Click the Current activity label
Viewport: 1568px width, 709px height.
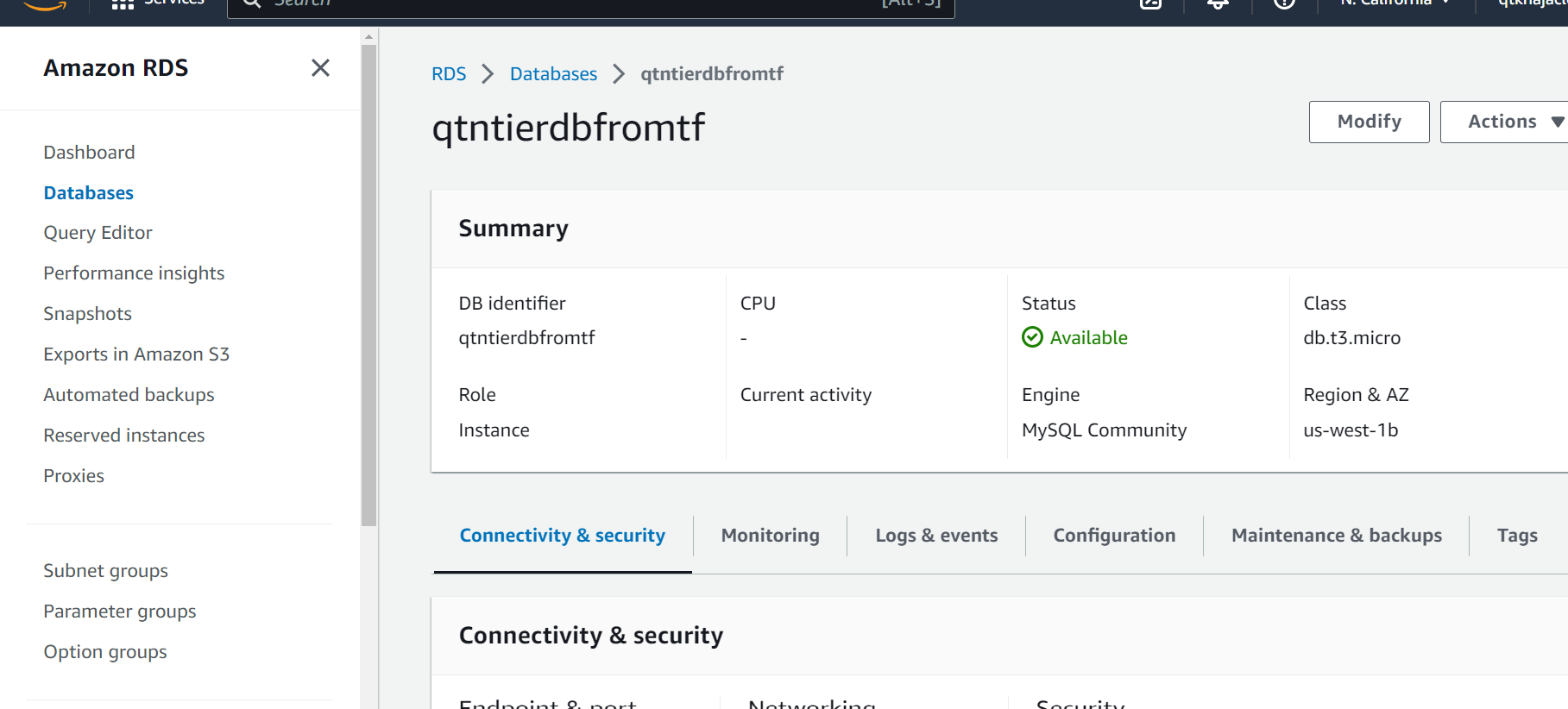pyautogui.click(x=805, y=395)
